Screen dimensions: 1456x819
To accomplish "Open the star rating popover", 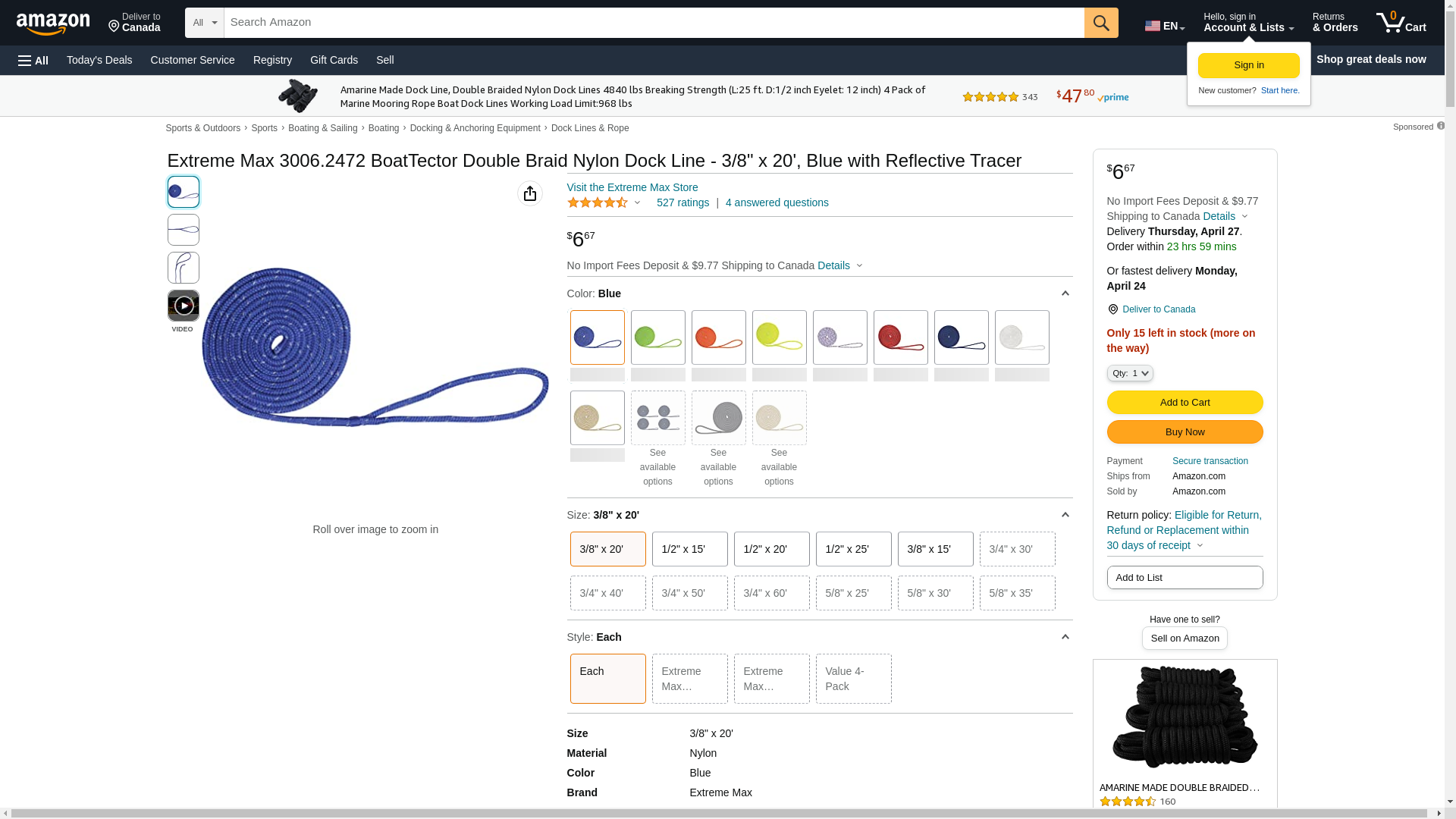I will pos(604,202).
